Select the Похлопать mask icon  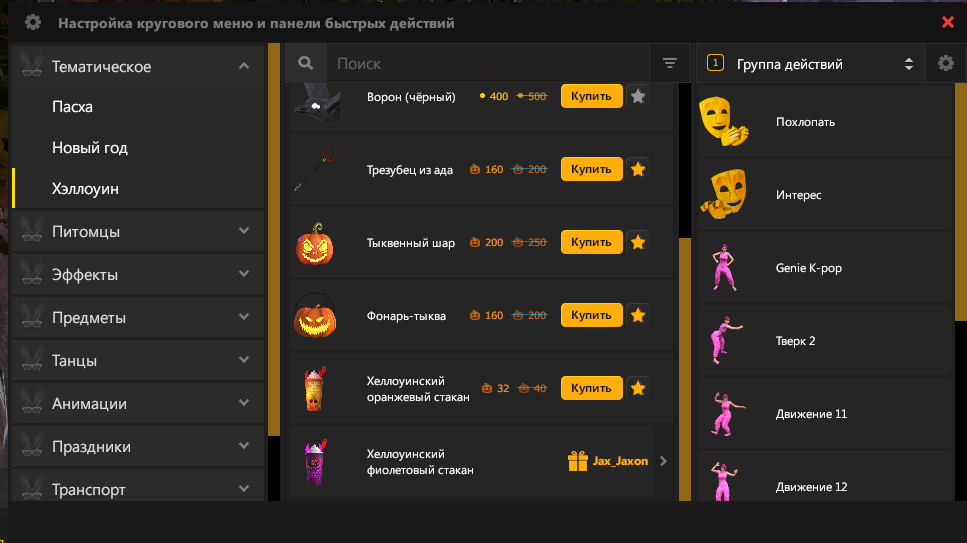coord(723,121)
